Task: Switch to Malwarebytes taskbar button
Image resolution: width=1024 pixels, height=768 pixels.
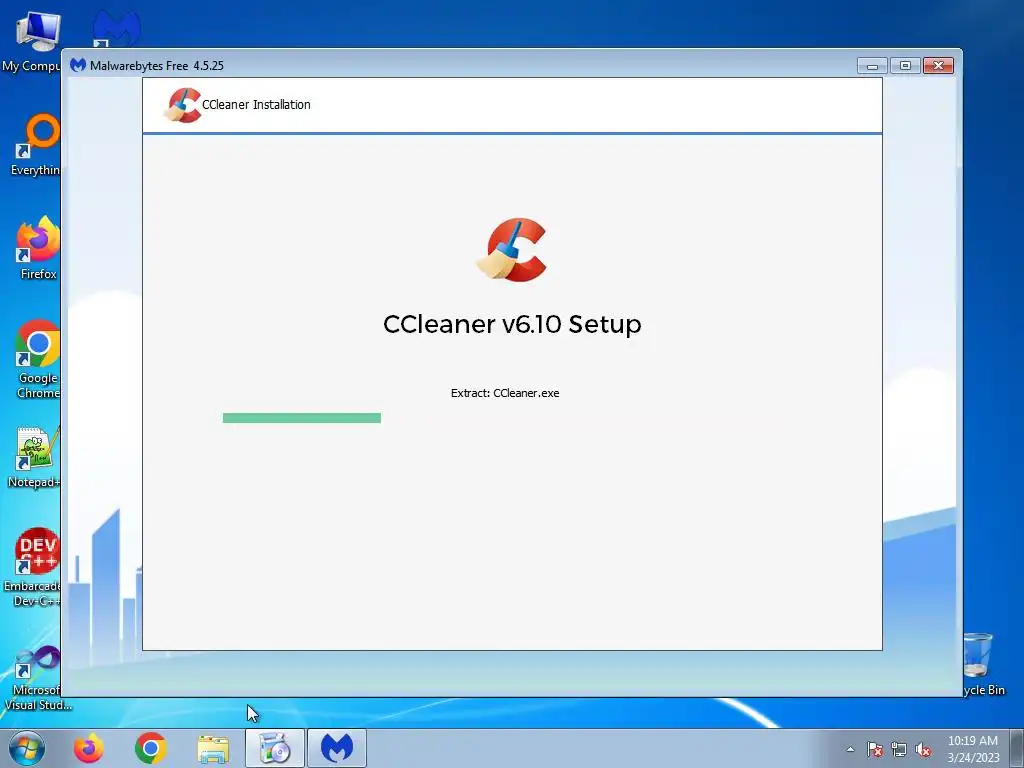Action: click(337, 748)
